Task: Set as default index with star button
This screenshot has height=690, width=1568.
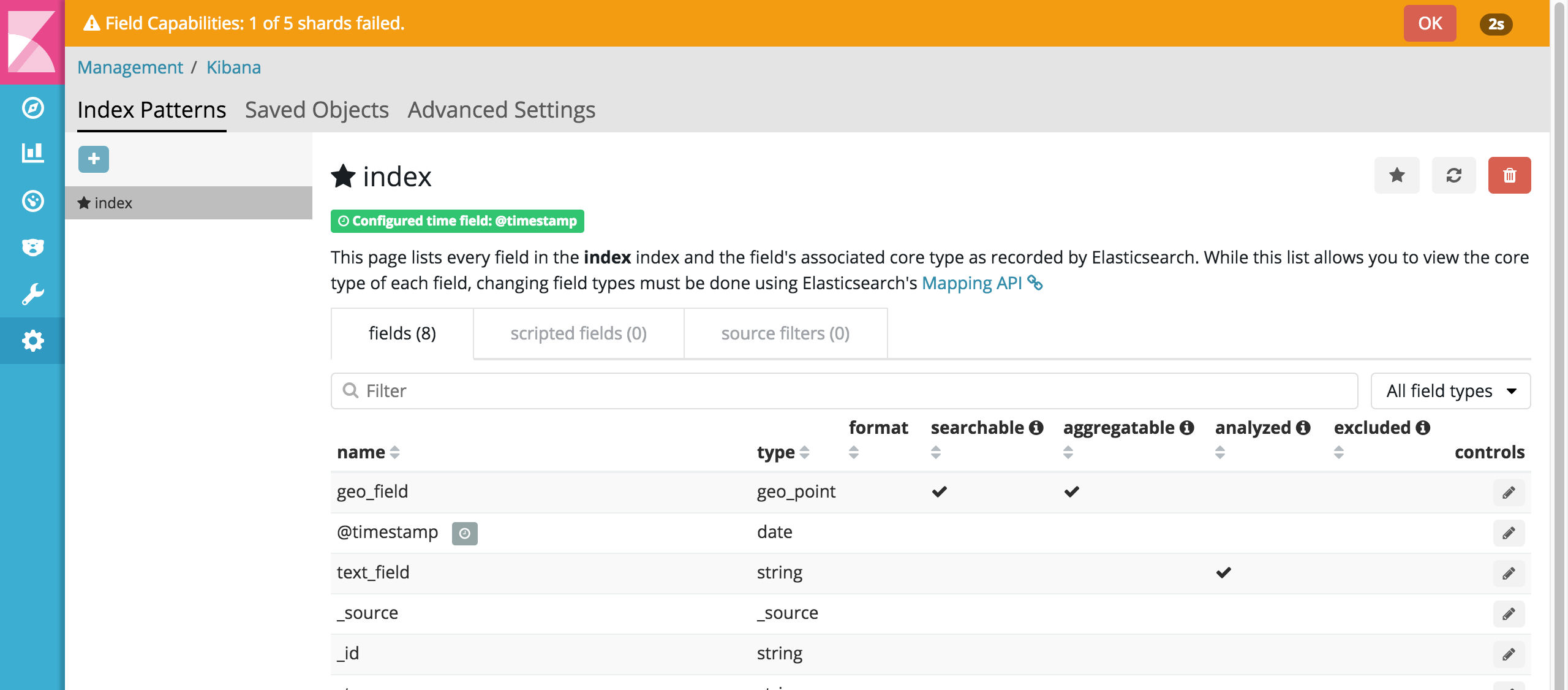Action: pos(1396,176)
